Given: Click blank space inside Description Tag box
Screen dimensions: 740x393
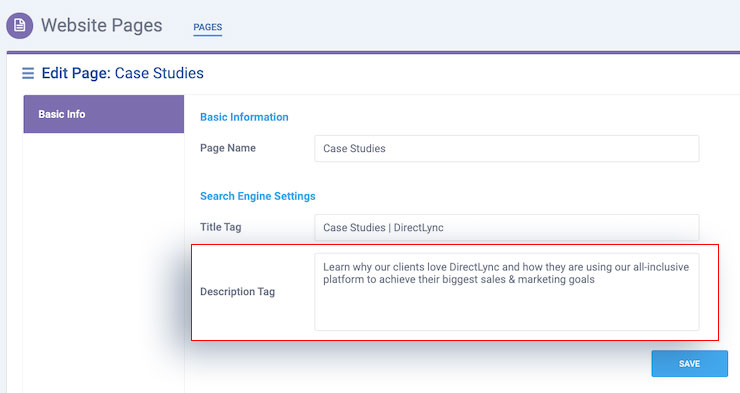Looking at the screenshot, I should pos(507,309).
